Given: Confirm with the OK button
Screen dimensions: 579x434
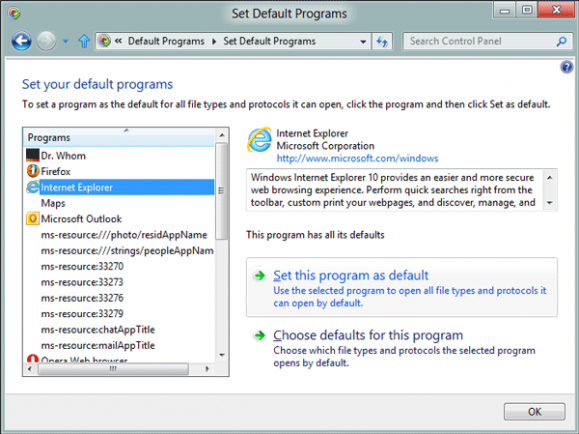Looking at the screenshot, I should pyautogui.click(x=534, y=411).
